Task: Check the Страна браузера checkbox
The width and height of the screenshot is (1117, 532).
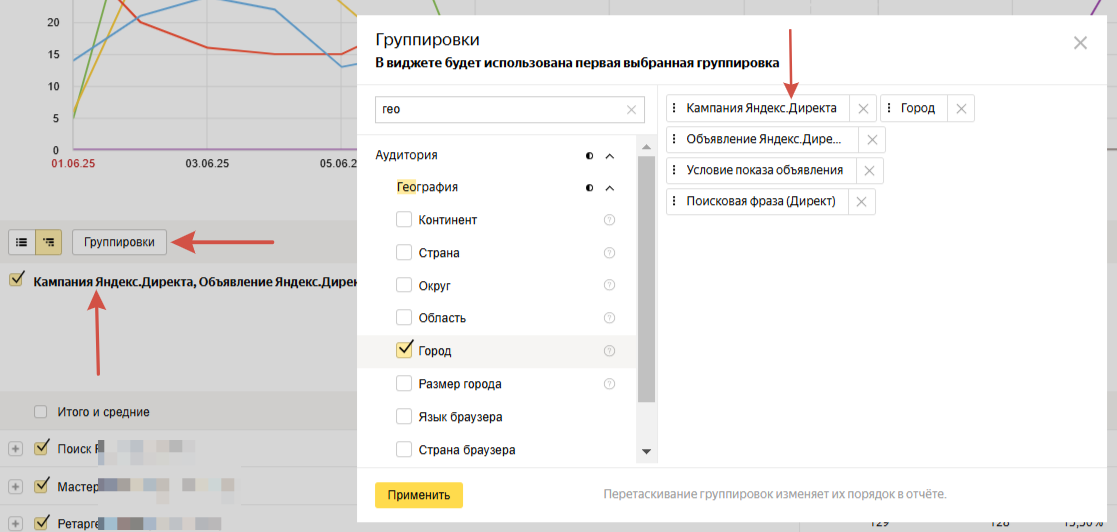Action: 404,449
